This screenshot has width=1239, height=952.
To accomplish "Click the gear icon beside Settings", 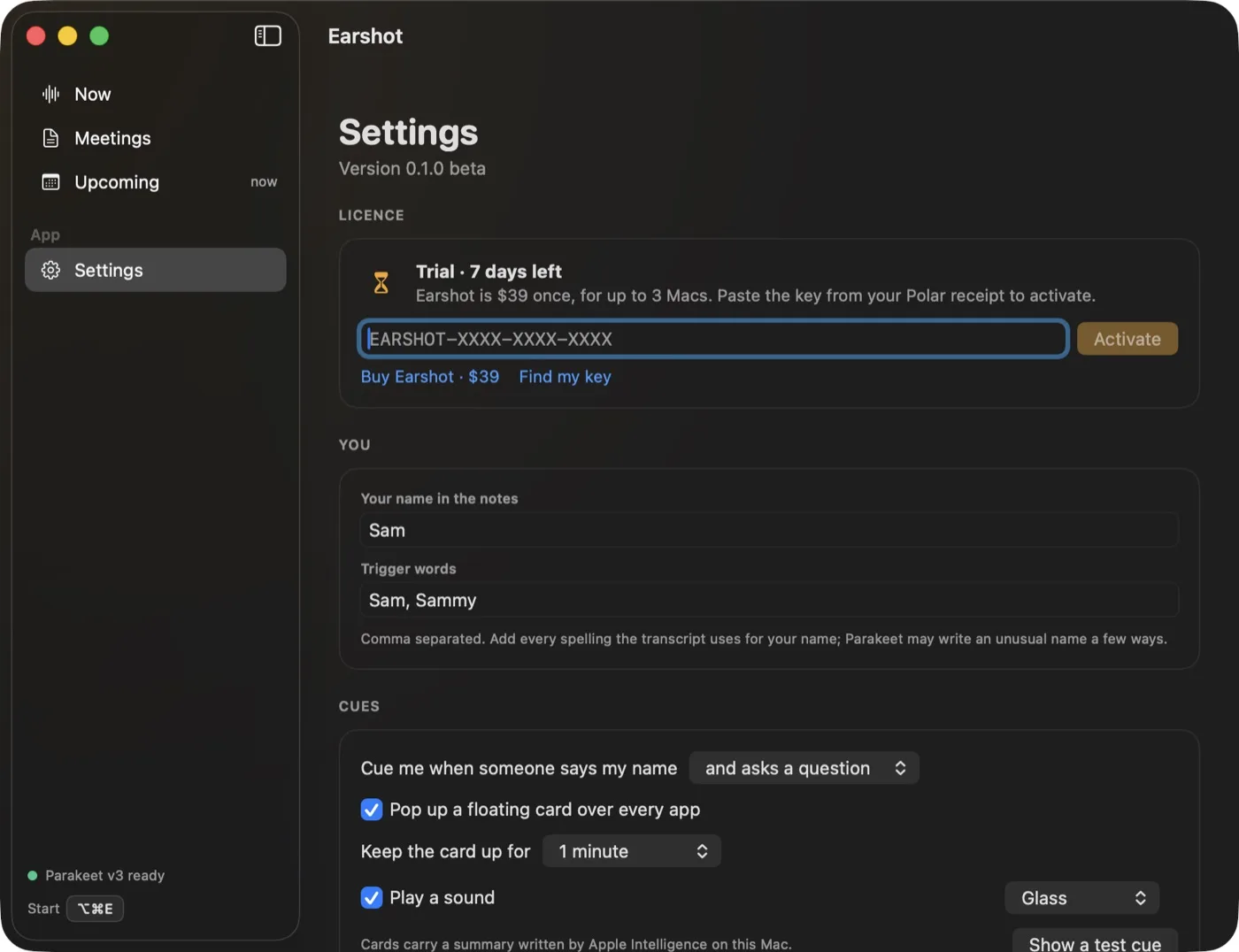I will coord(51,270).
